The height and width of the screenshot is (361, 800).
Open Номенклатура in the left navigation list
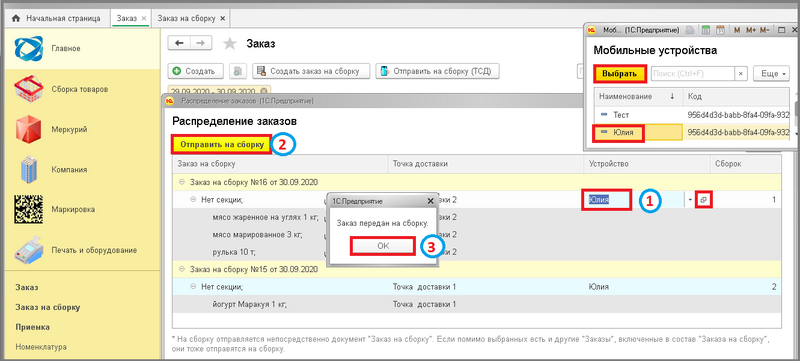click(x=41, y=347)
